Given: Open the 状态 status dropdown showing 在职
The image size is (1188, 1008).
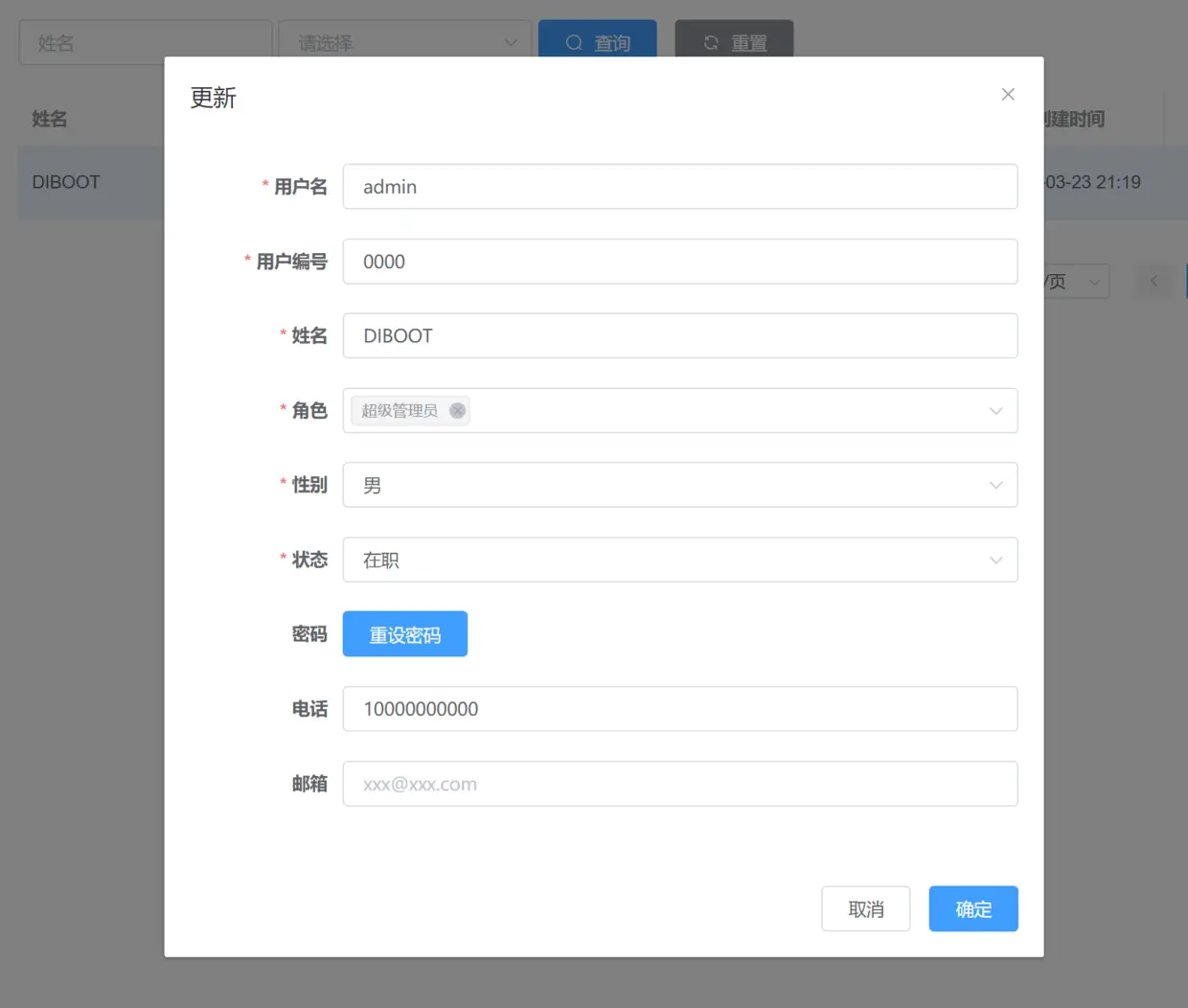Looking at the screenshot, I should click(671, 560).
